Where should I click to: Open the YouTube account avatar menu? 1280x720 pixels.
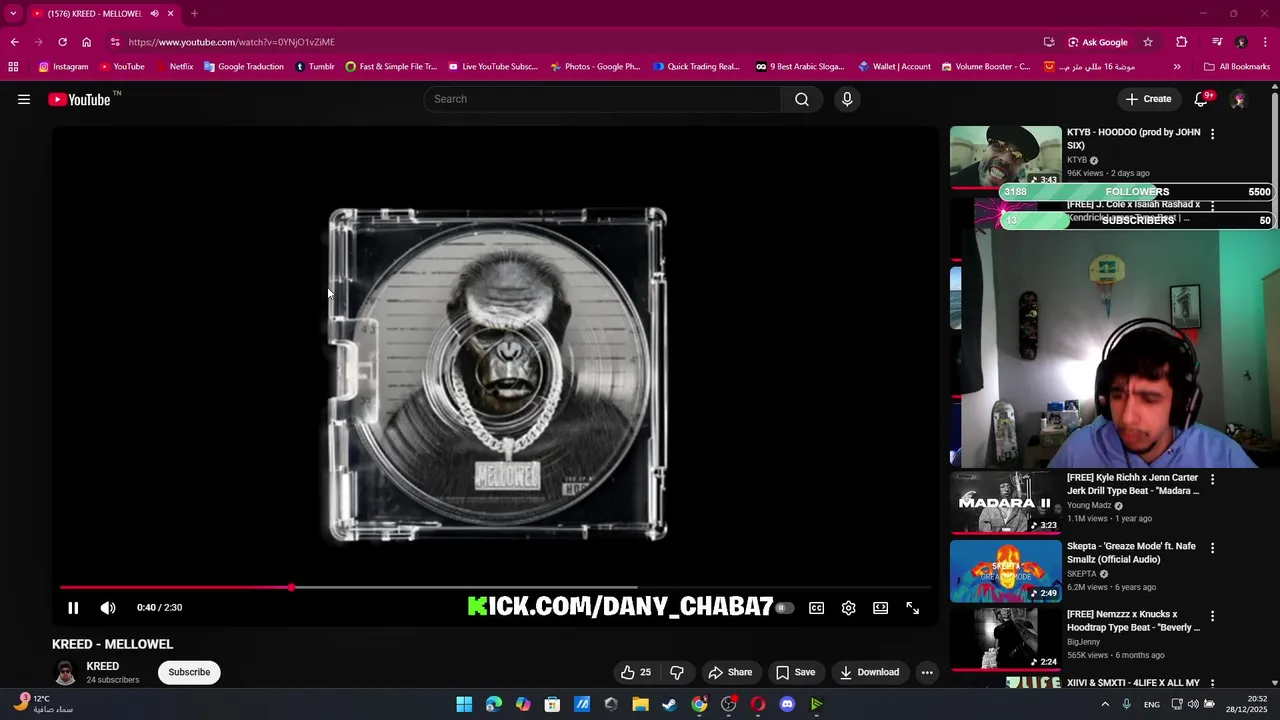(1238, 99)
